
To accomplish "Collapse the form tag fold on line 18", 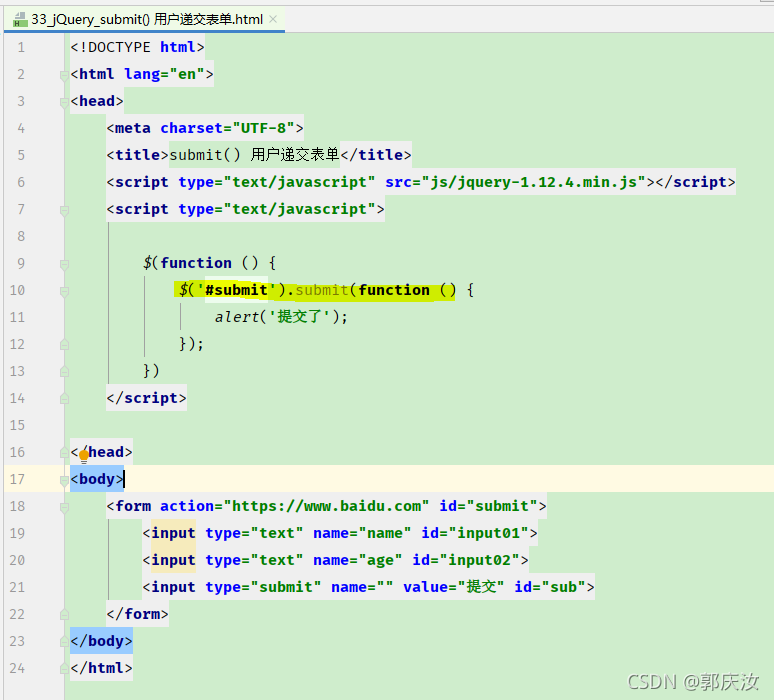I will click(x=64, y=507).
